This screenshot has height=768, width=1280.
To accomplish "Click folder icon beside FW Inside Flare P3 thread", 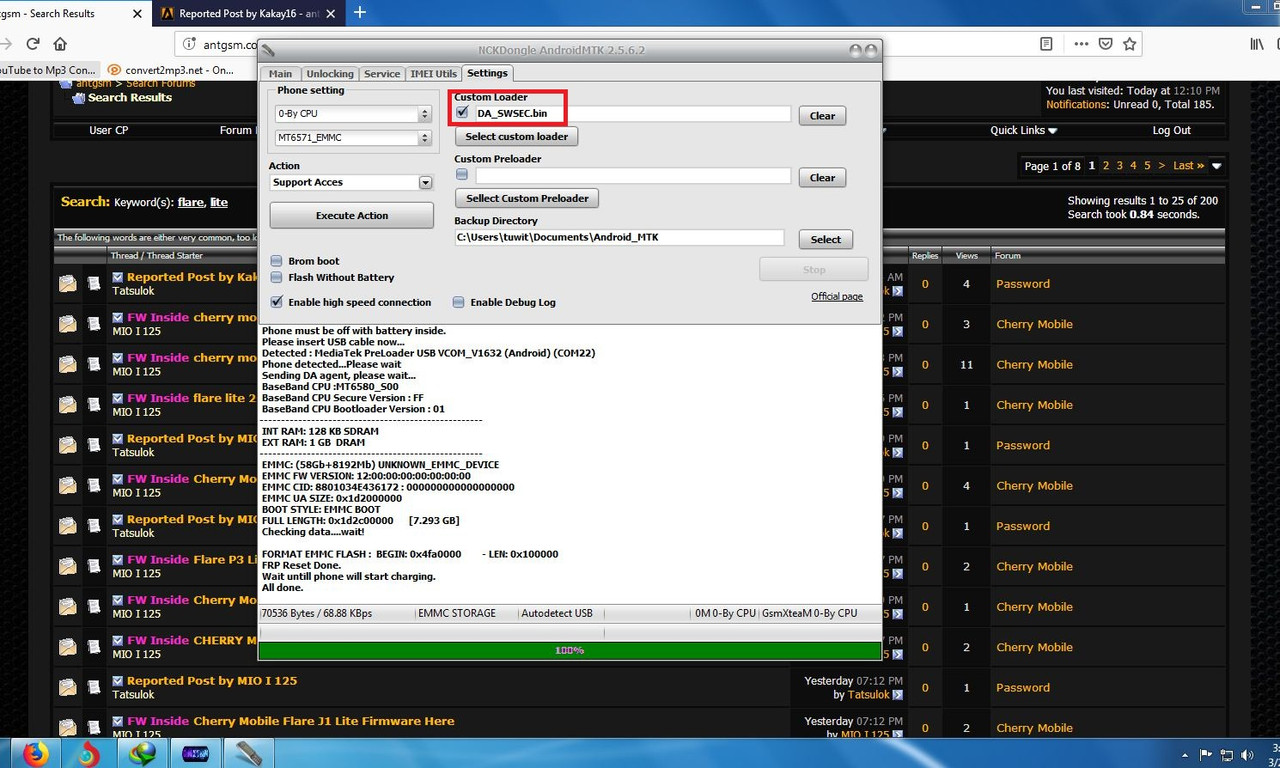I will coord(67,566).
